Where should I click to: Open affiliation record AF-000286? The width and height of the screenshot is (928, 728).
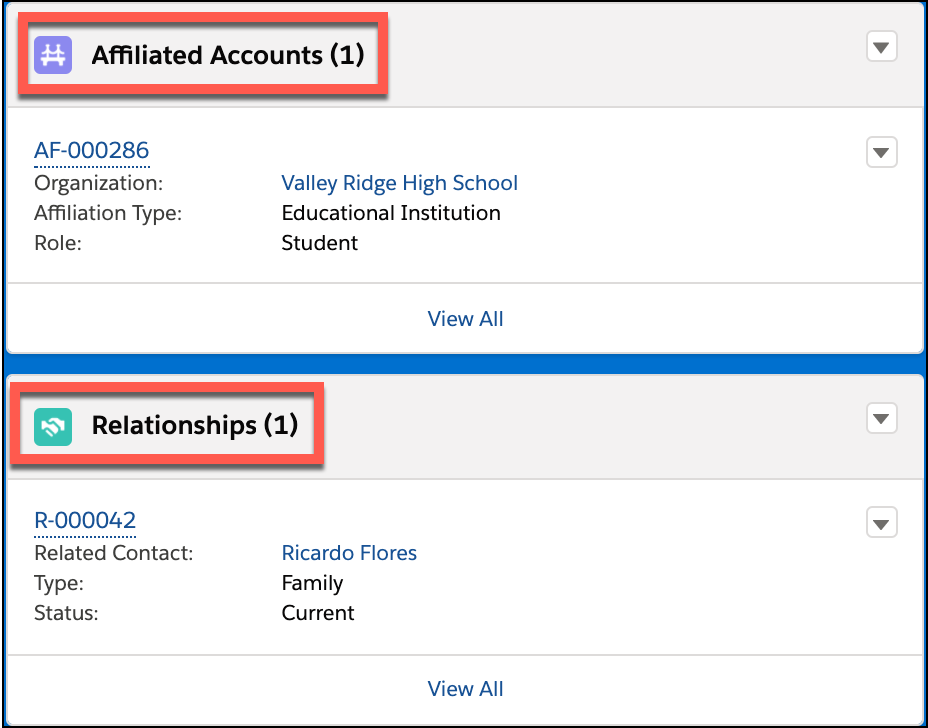(x=92, y=150)
